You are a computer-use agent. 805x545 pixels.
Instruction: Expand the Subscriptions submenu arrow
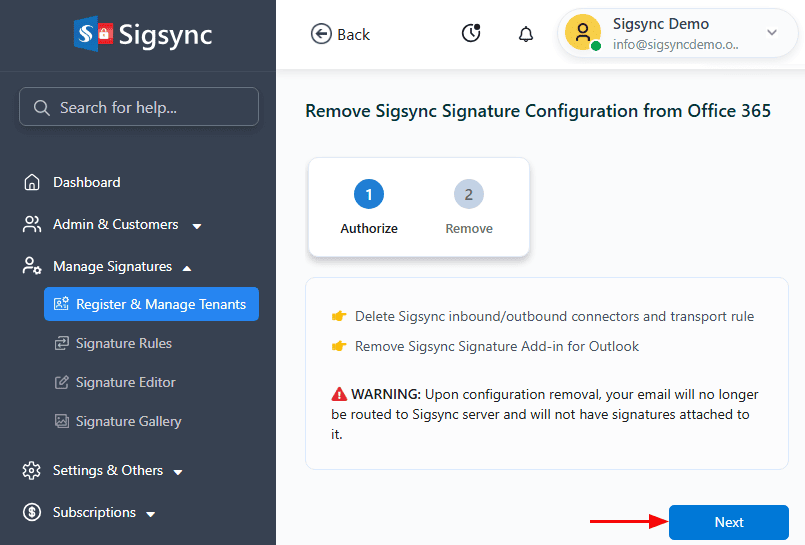pyautogui.click(x=151, y=514)
